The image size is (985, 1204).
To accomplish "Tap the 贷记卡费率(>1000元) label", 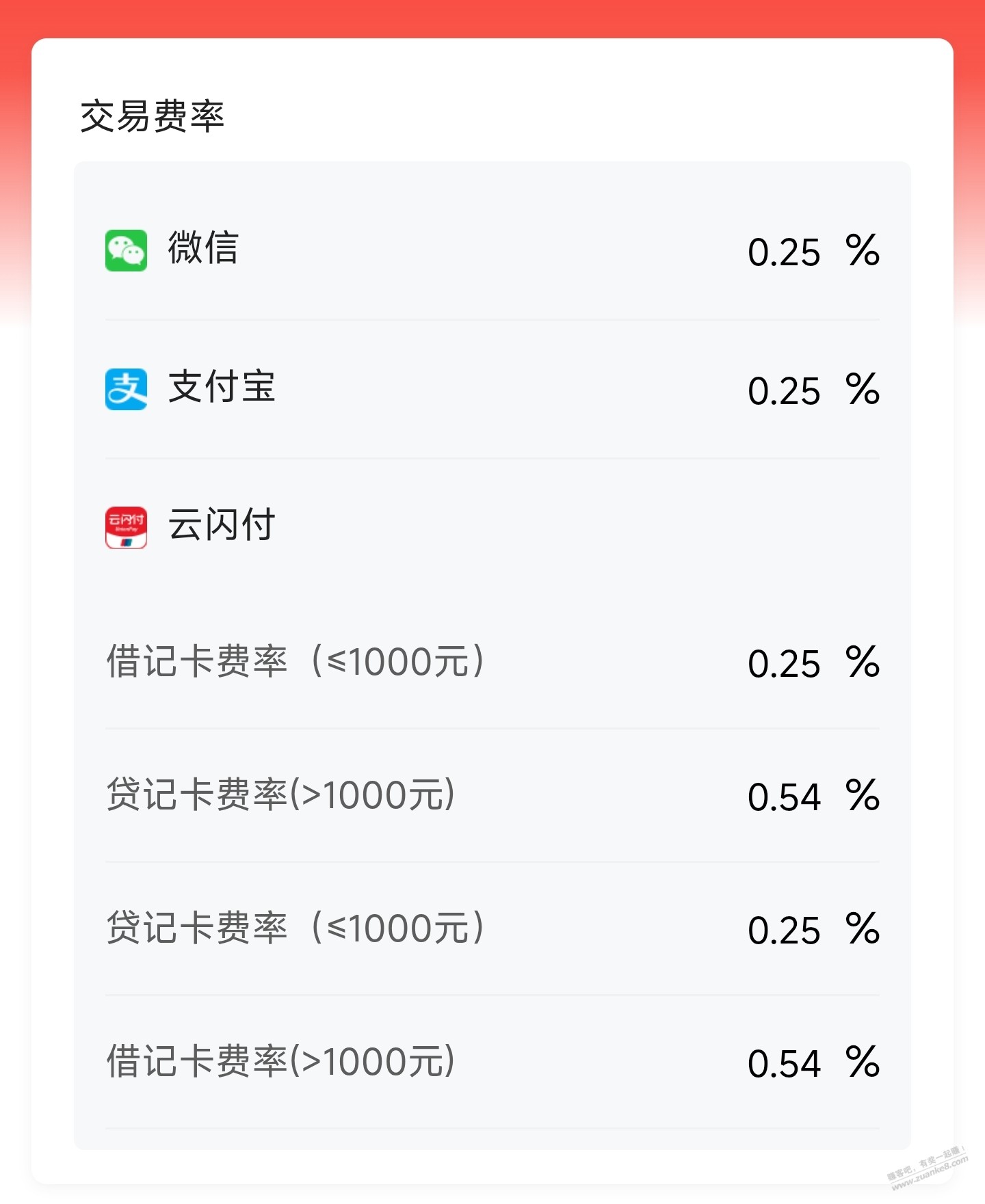I will (x=280, y=794).
